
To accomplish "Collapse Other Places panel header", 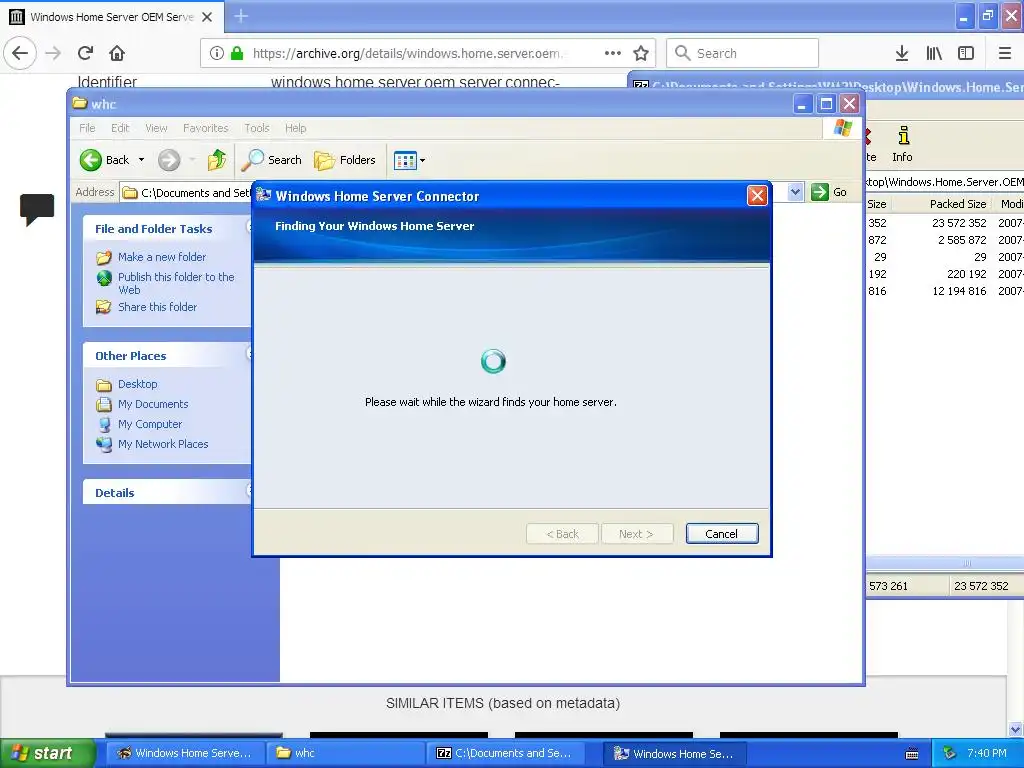I will [167, 356].
